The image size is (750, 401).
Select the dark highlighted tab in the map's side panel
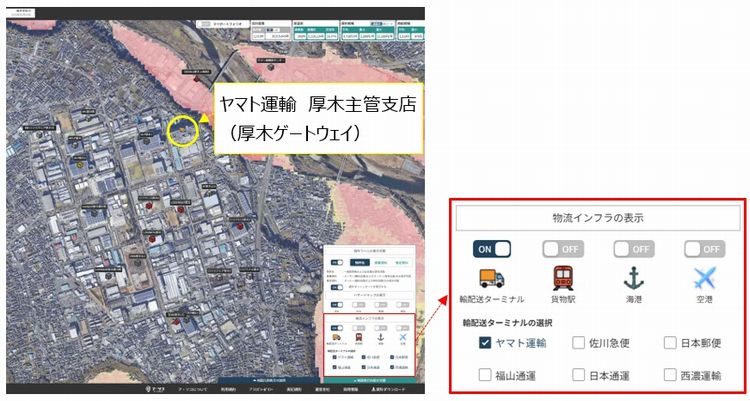pyautogui.click(x=360, y=262)
